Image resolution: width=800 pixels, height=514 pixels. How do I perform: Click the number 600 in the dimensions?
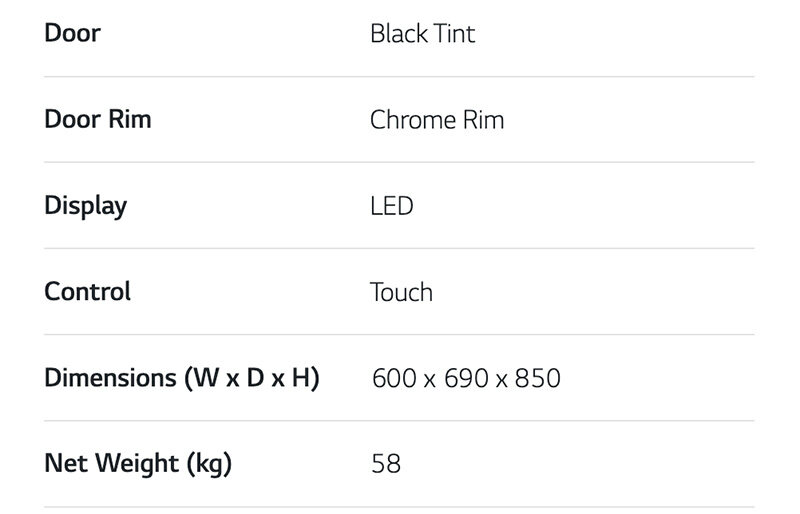click(x=394, y=378)
